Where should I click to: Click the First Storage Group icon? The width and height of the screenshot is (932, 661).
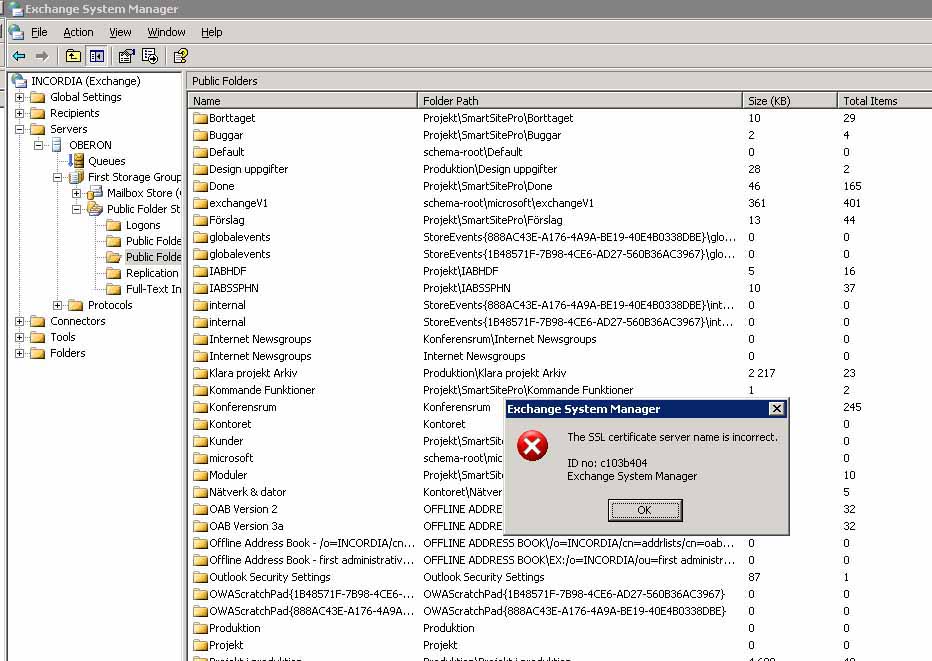pos(76,177)
